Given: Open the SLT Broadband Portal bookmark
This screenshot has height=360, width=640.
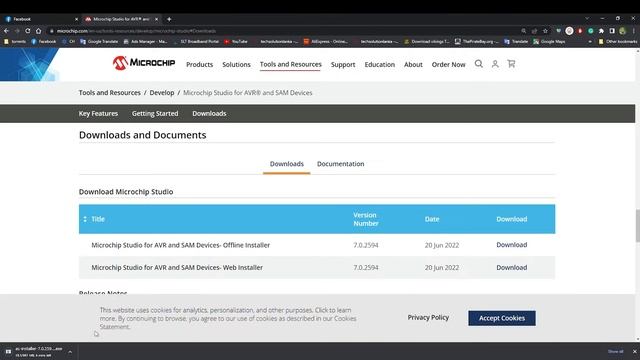Looking at the screenshot, I should click(196, 42).
